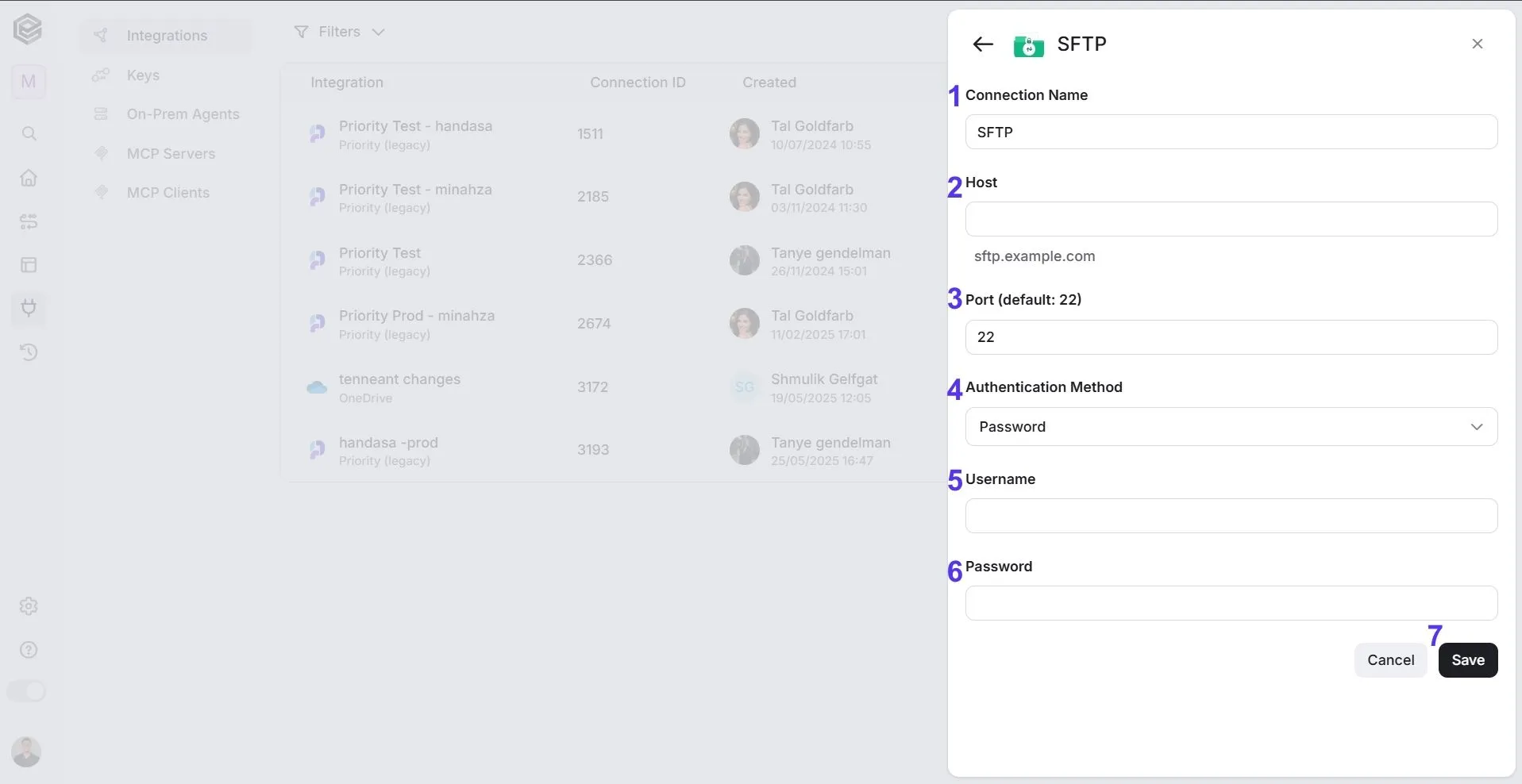Expand the Filters dropdown
Screen dimensions: 1522x784
click(339, 32)
